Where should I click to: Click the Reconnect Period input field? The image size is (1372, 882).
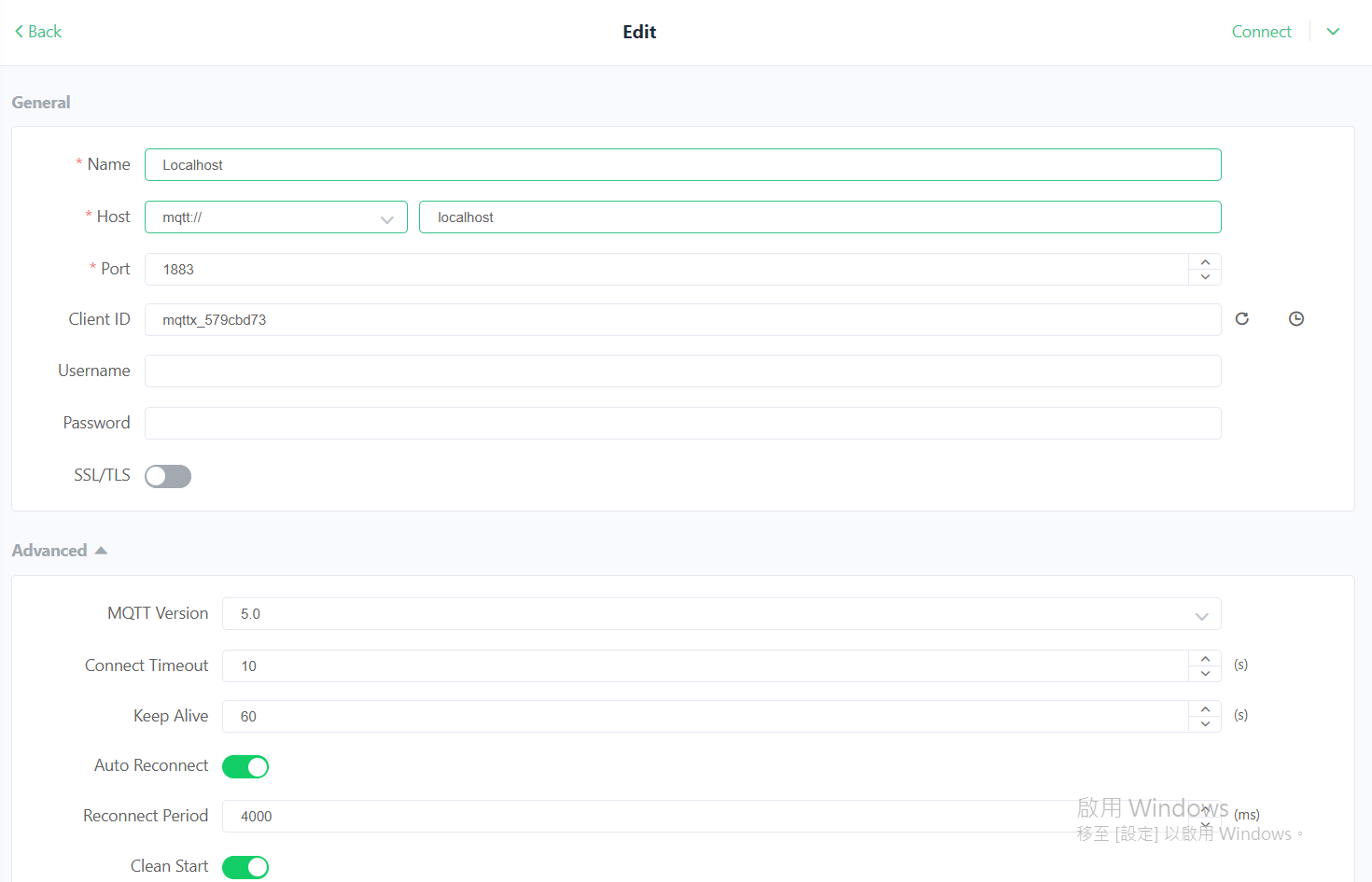pos(705,817)
